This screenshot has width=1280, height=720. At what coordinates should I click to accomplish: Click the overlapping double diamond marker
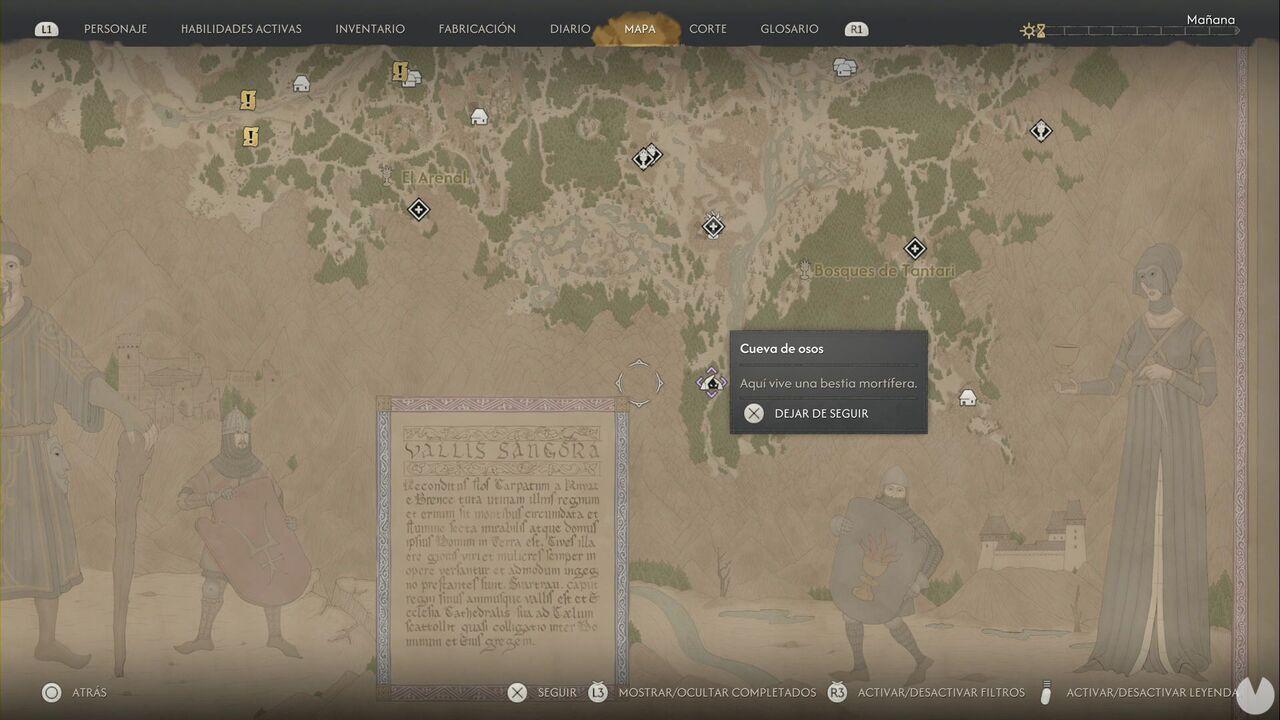pos(647,157)
